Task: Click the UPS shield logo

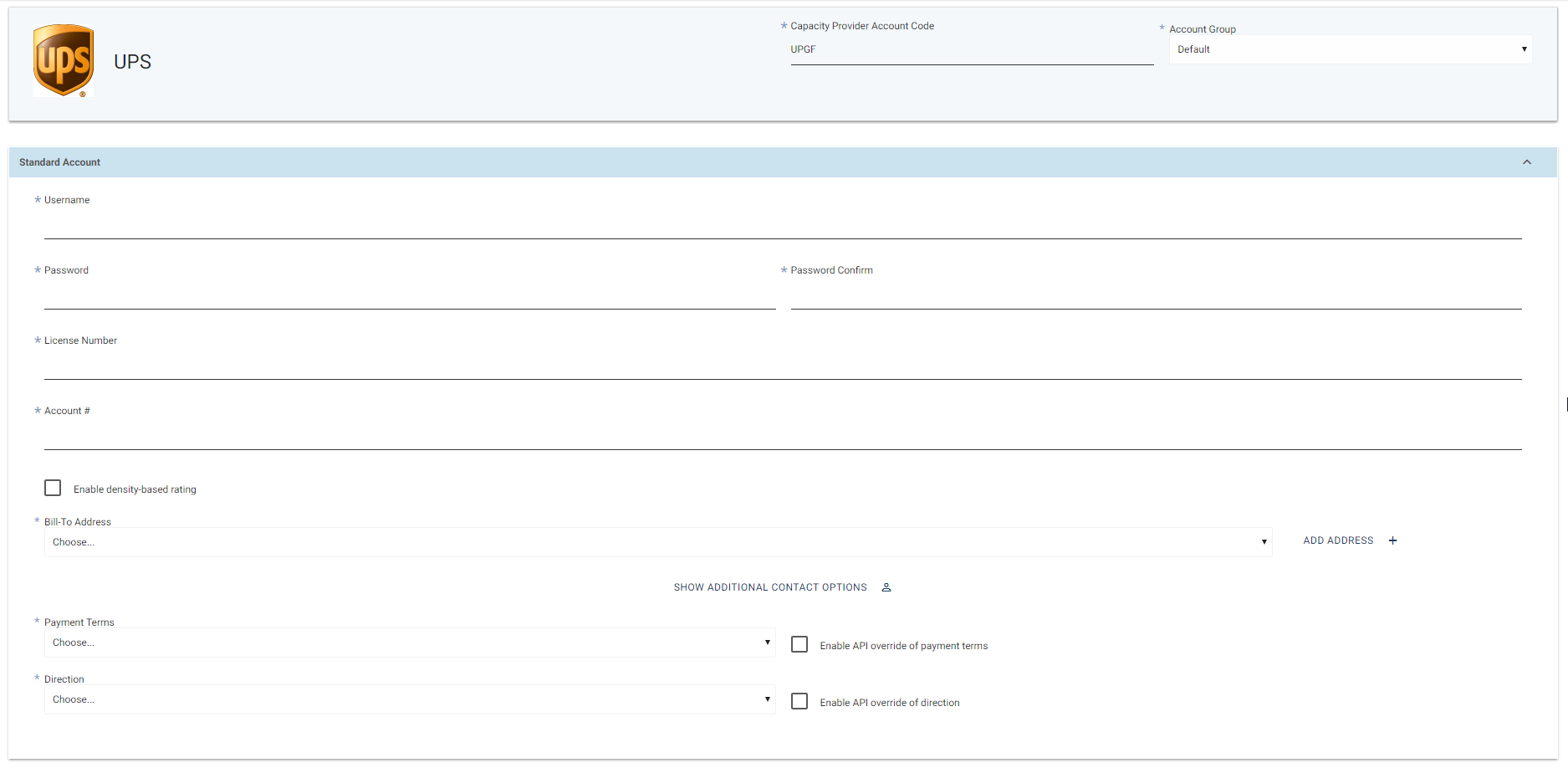Action: pyautogui.click(x=64, y=60)
